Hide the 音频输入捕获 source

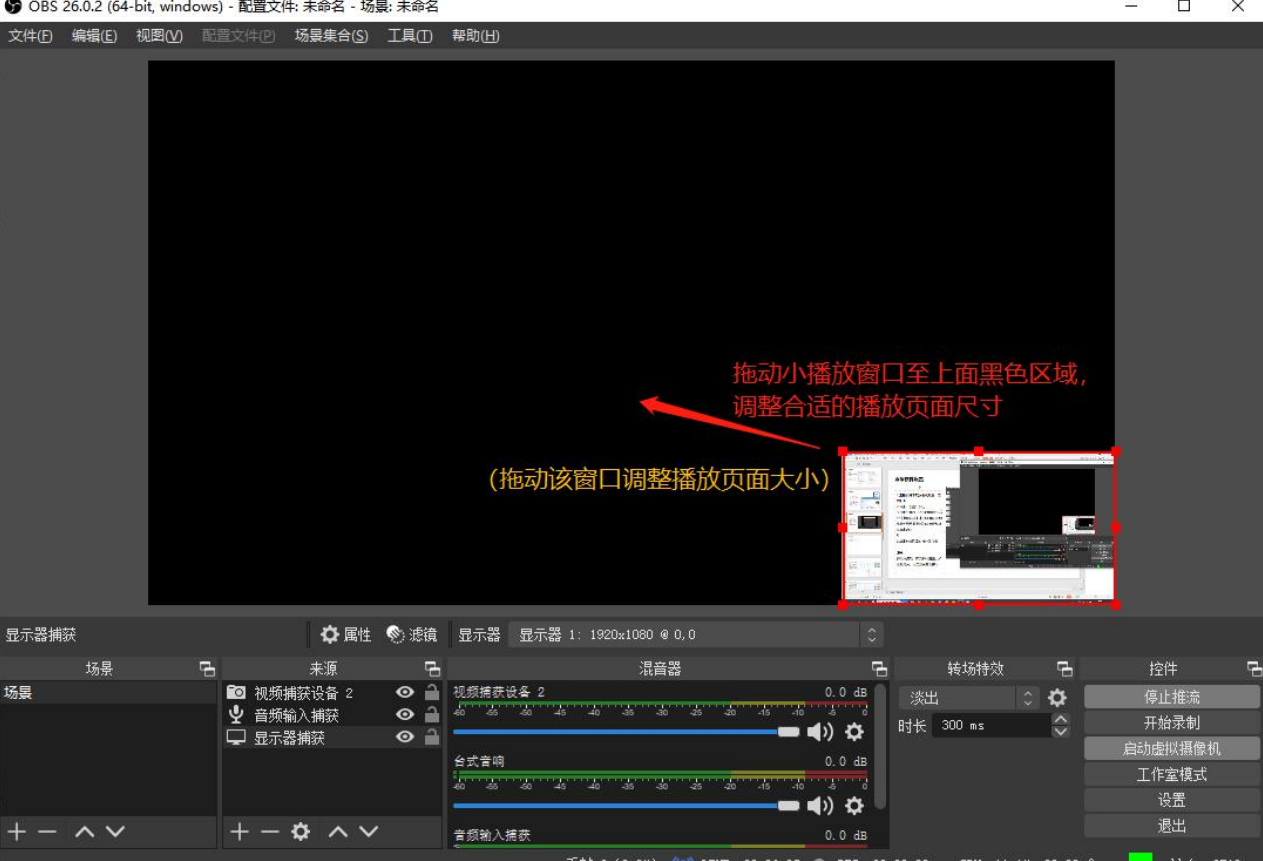[405, 715]
